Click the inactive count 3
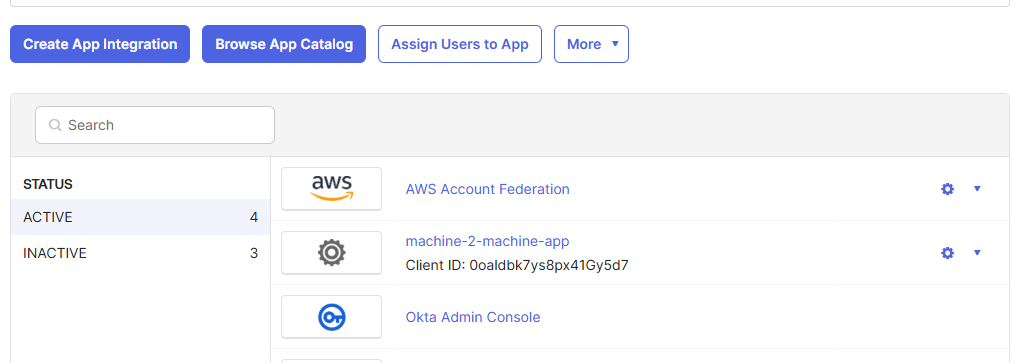 pyautogui.click(x=254, y=253)
